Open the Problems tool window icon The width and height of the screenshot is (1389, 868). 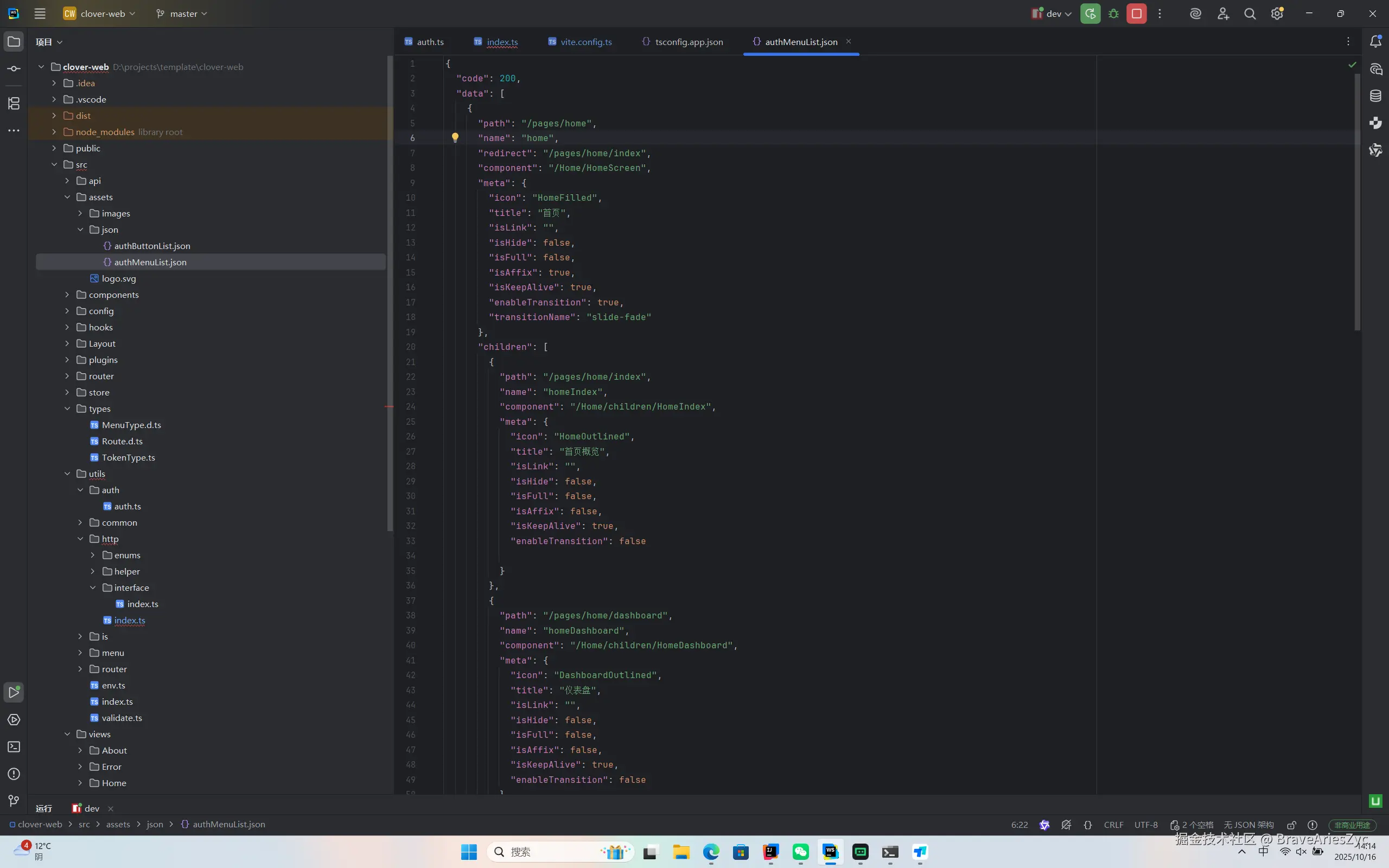(x=14, y=774)
